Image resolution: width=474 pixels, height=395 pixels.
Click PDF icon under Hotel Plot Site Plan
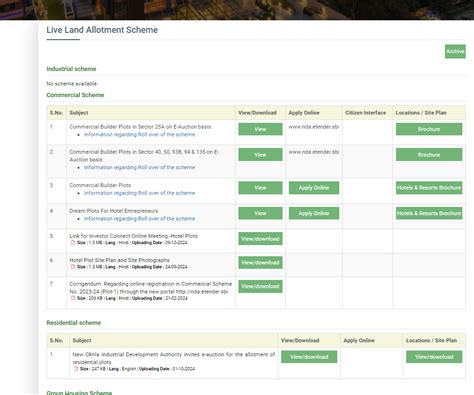tap(73, 267)
